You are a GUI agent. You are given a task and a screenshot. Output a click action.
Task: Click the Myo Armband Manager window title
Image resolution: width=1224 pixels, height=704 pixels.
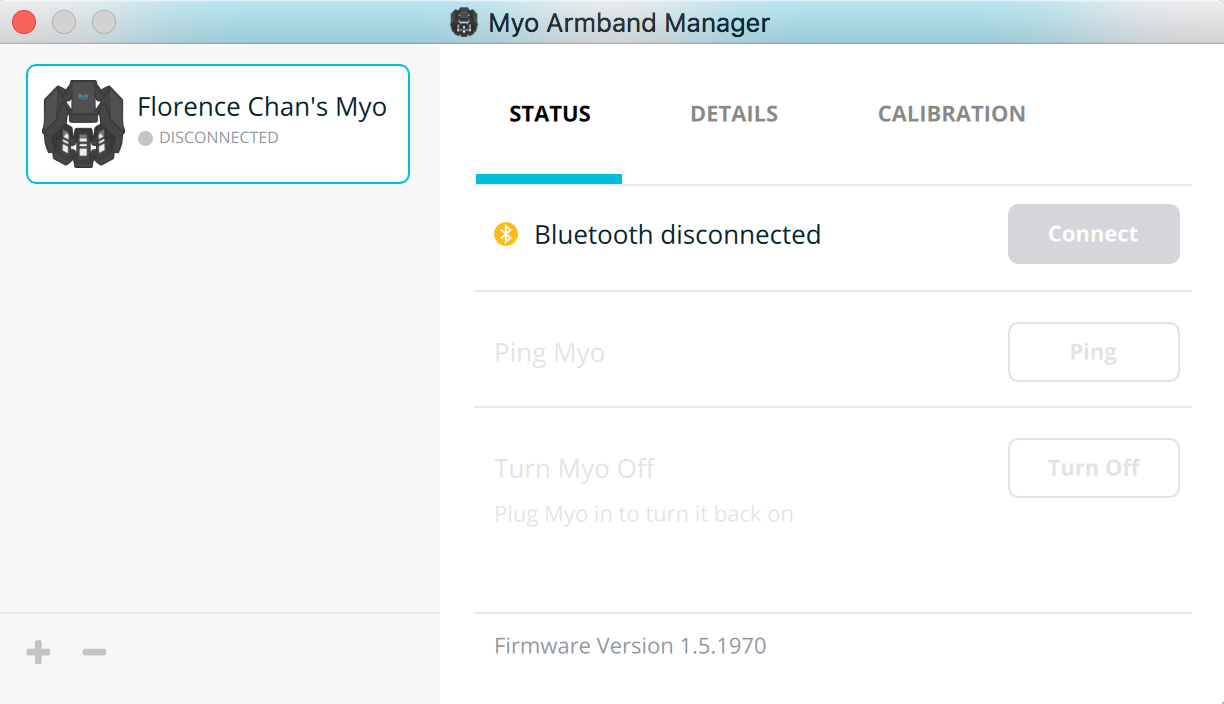pos(629,23)
